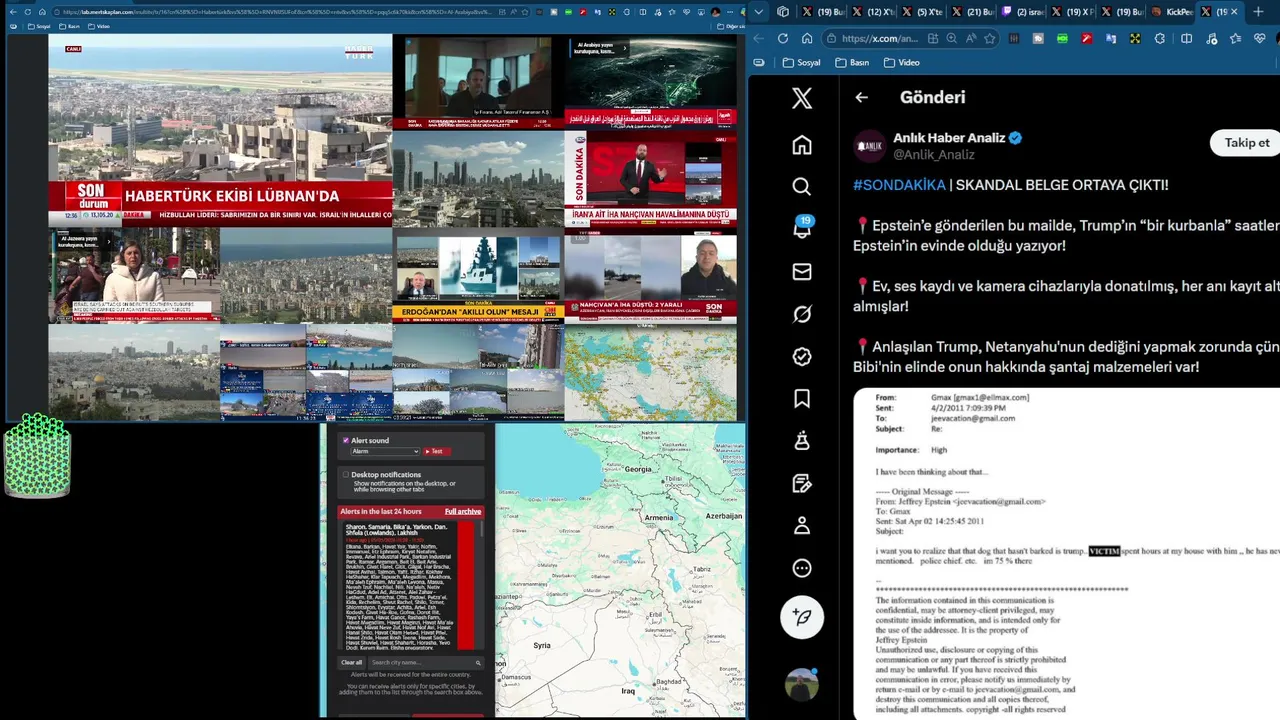Open the flight tracker map tile
The image size is (1280, 720).
(x=650, y=373)
